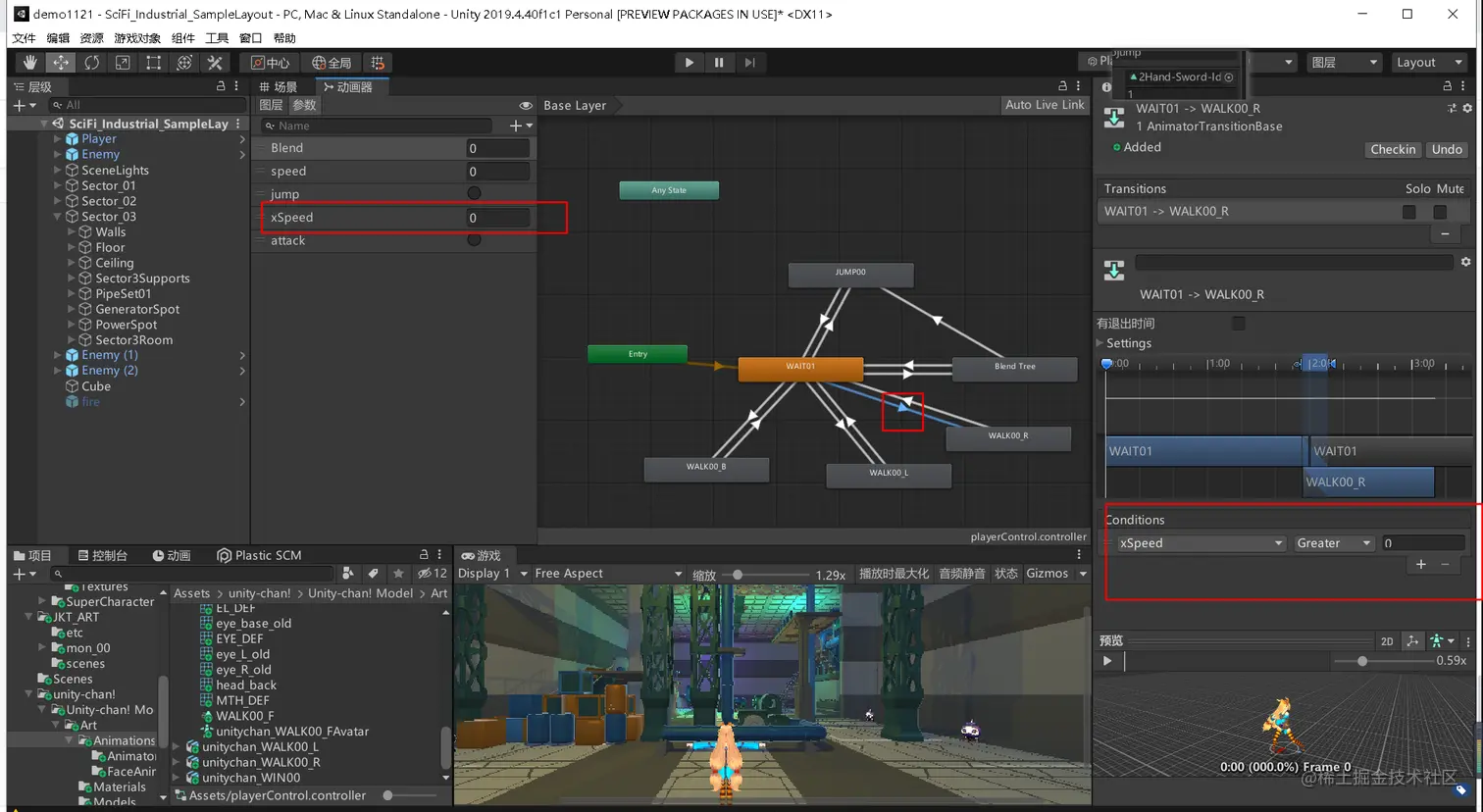
Task: Toggle parameter panel visibility eye icon
Action: tap(526, 106)
